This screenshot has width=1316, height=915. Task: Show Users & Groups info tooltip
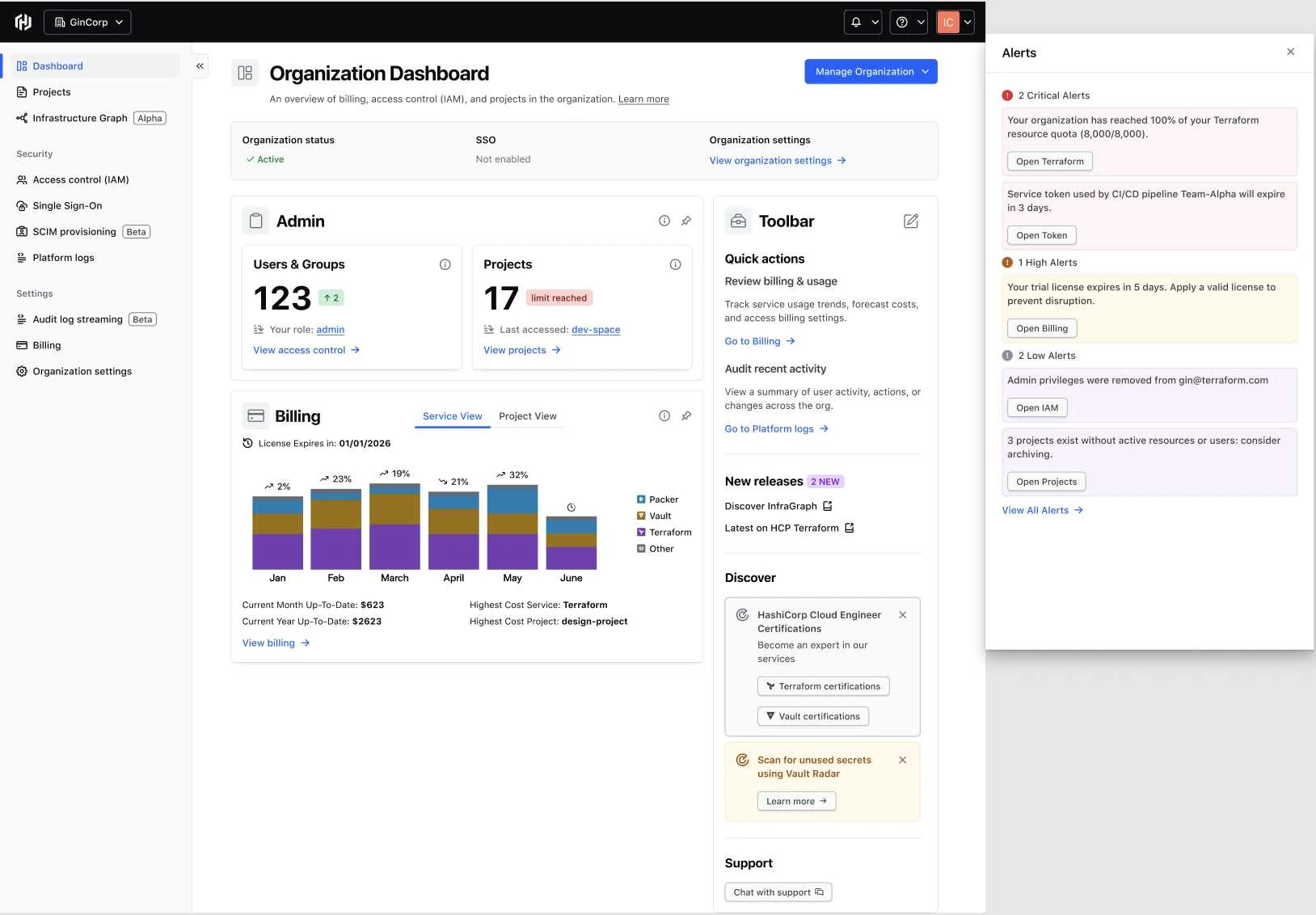[x=445, y=264]
